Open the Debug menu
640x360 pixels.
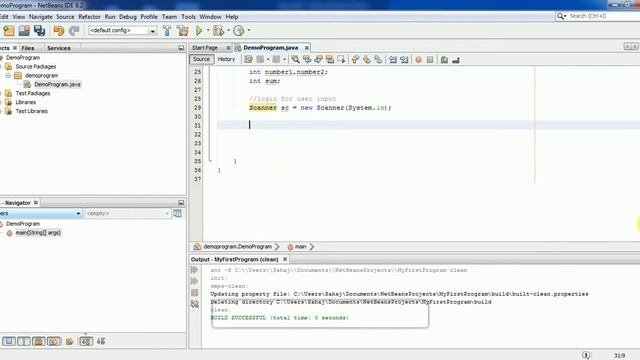128,17
